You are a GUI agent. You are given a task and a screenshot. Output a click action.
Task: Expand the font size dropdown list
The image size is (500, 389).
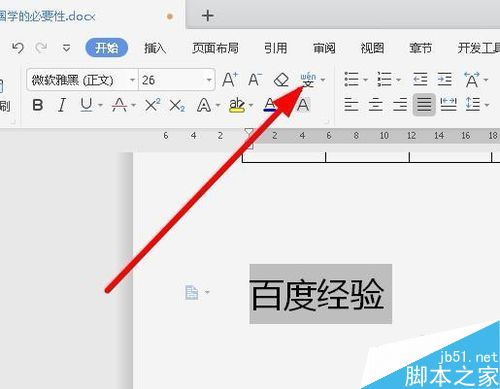point(209,80)
